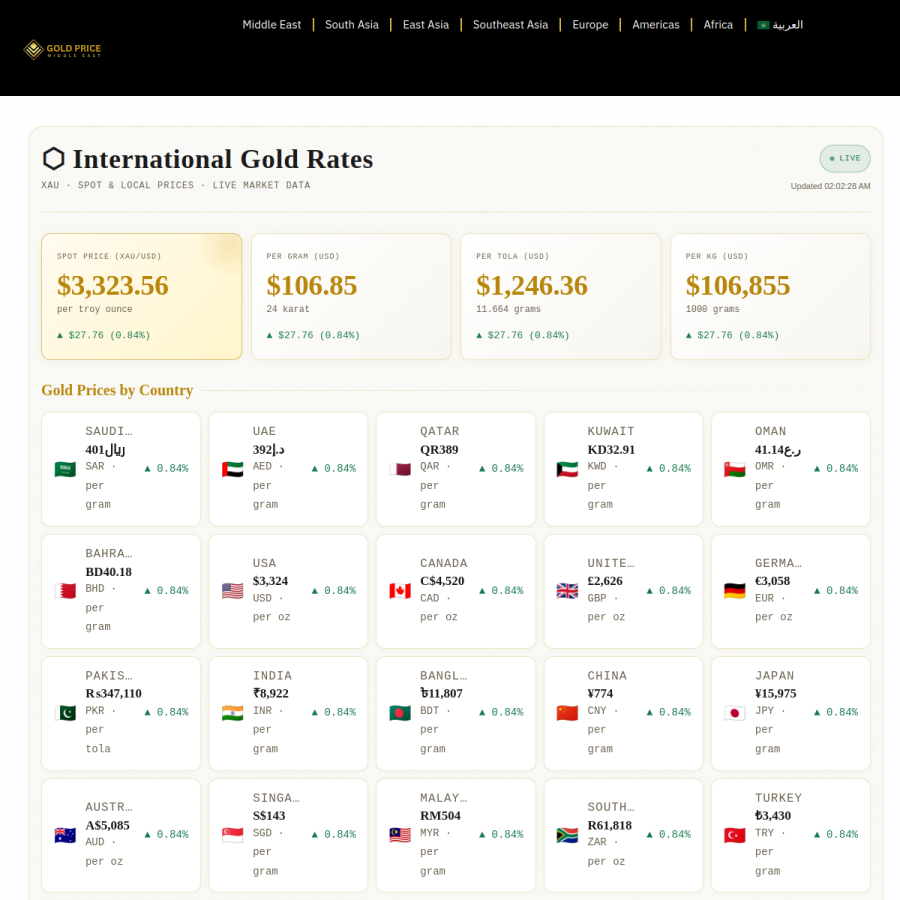Click the Rs347,110 Pakistan price
This screenshot has width=900, height=900.
pyautogui.click(x=114, y=693)
